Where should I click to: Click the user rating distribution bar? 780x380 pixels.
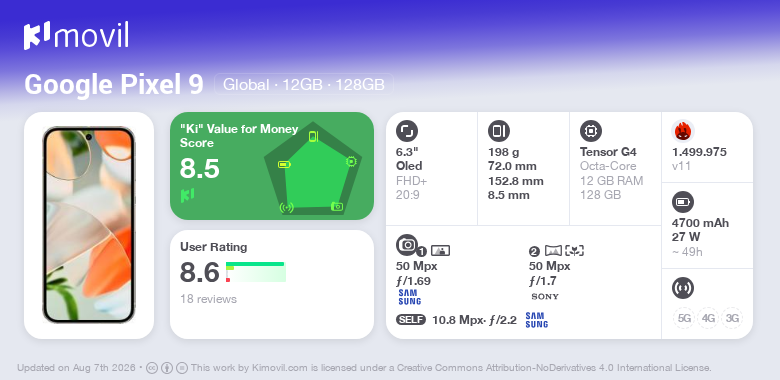(x=256, y=272)
